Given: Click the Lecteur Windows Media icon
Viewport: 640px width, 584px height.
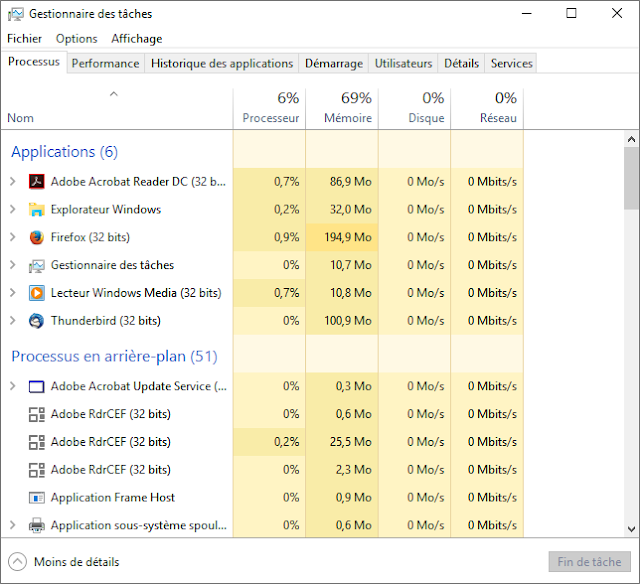Looking at the screenshot, I should click(37, 293).
